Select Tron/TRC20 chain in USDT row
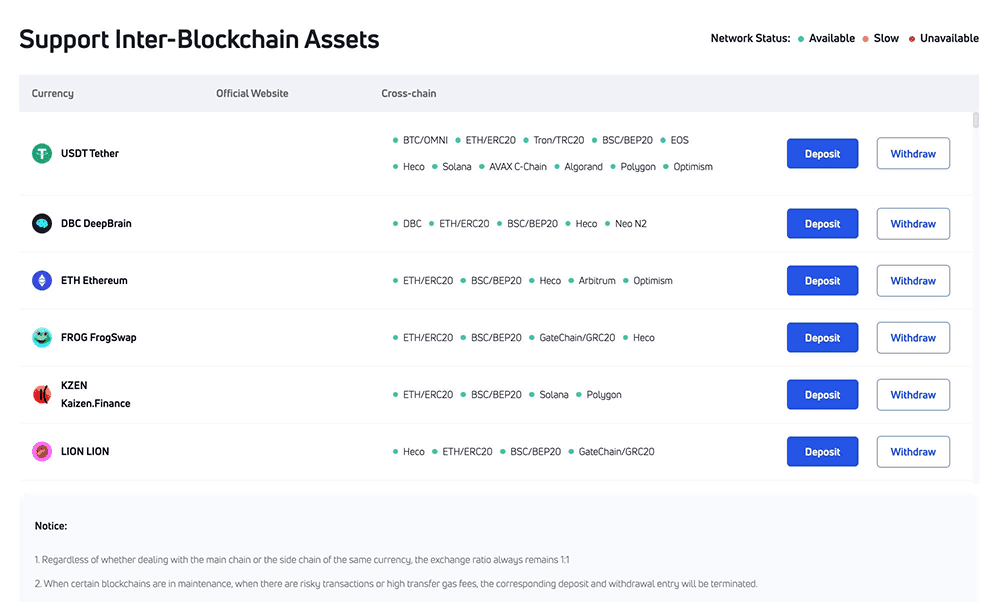Viewport: 1000px width, 602px height. (554, 140)
